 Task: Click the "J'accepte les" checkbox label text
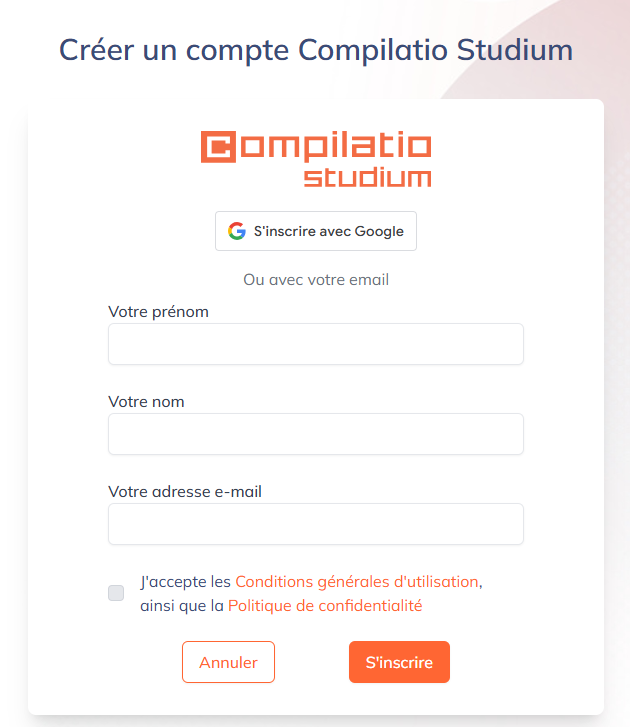[185, 582]
